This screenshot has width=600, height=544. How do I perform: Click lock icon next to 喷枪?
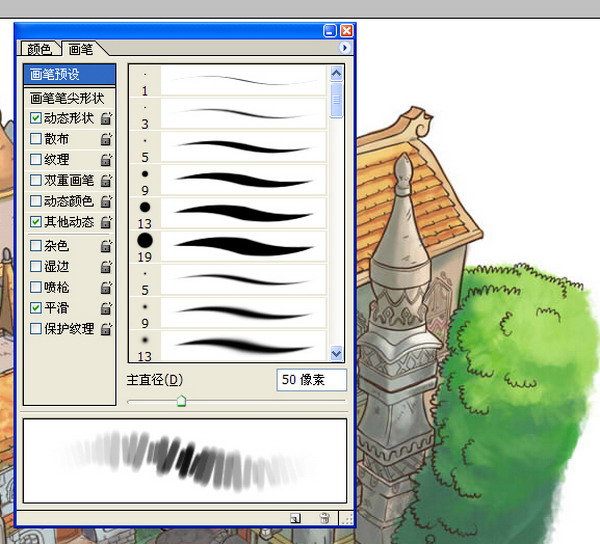(106, 287)
